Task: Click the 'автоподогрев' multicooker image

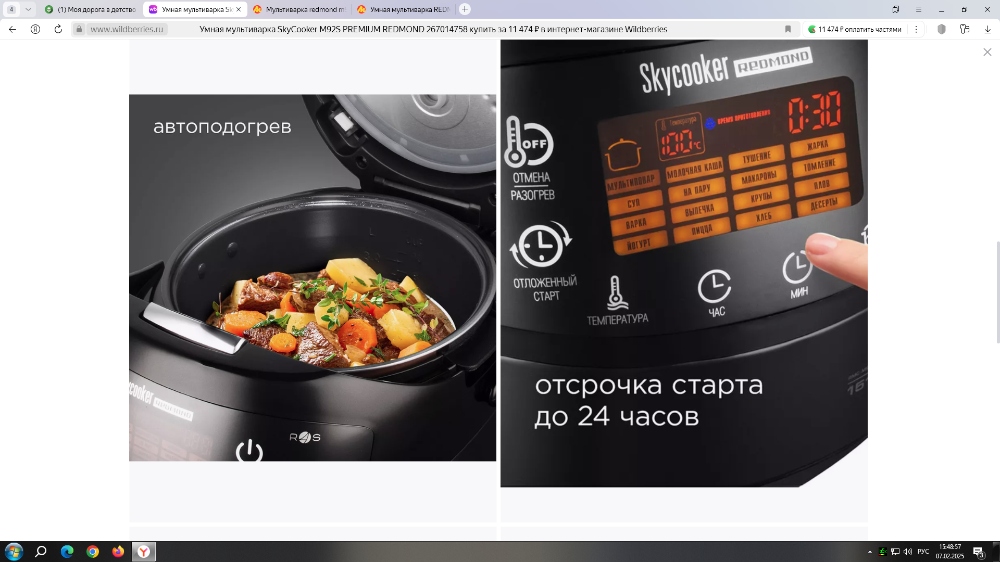Action: (312, 277)
